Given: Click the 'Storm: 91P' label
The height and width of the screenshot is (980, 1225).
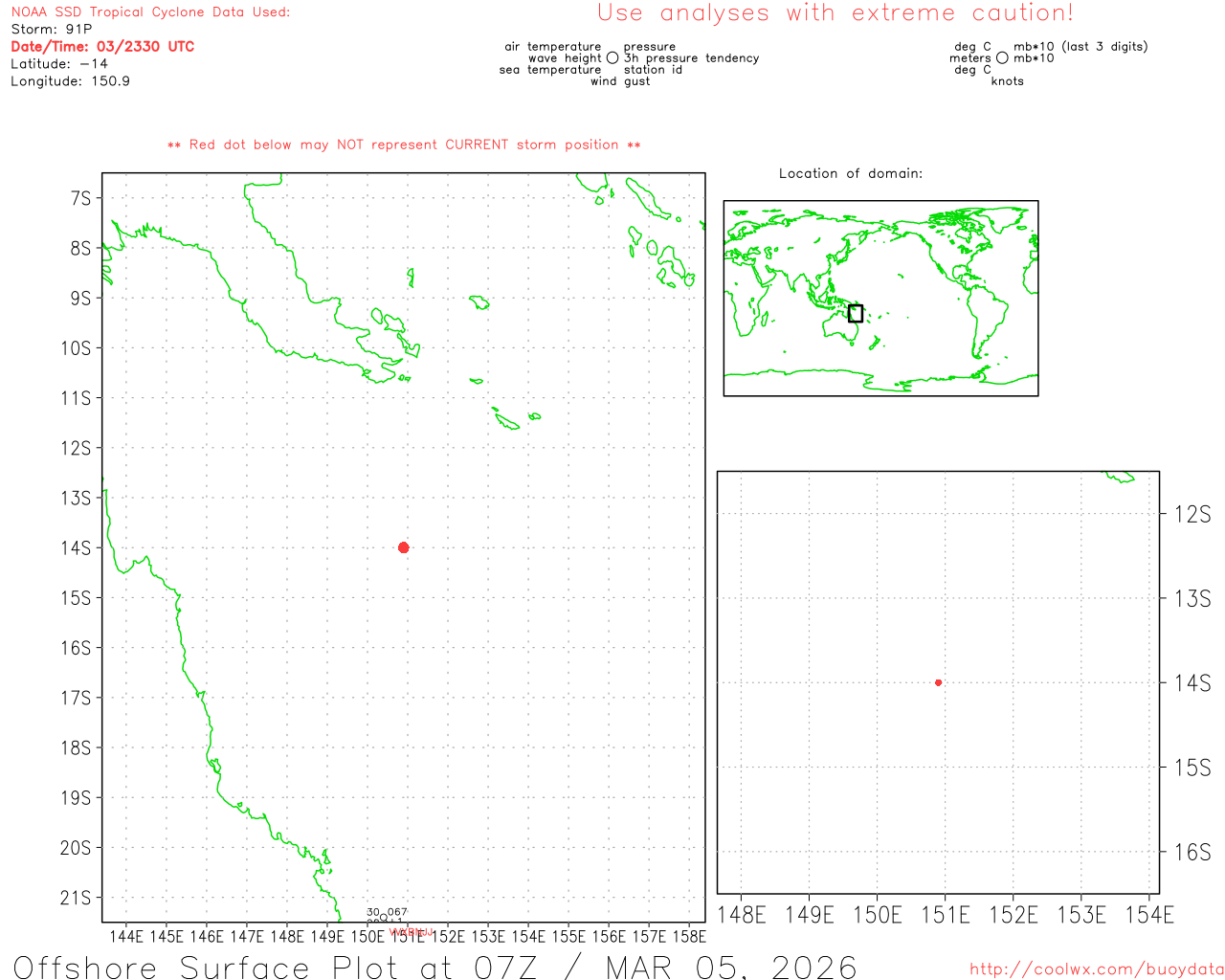Looking at the screenshot, I should (52, 30).
